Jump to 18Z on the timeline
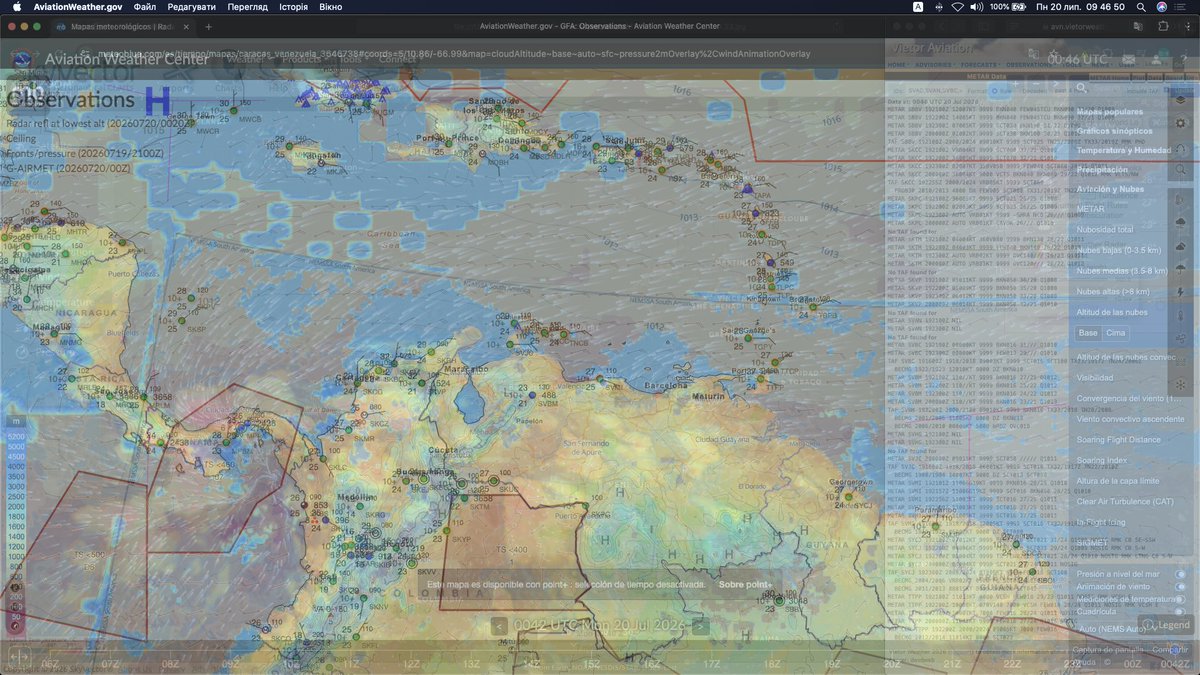This screenshot has height=675, width=1200. (x=771, y=664)
